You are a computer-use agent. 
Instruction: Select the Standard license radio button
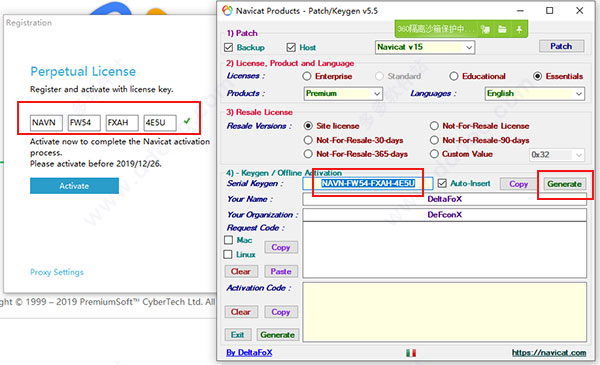pos(379,76)
